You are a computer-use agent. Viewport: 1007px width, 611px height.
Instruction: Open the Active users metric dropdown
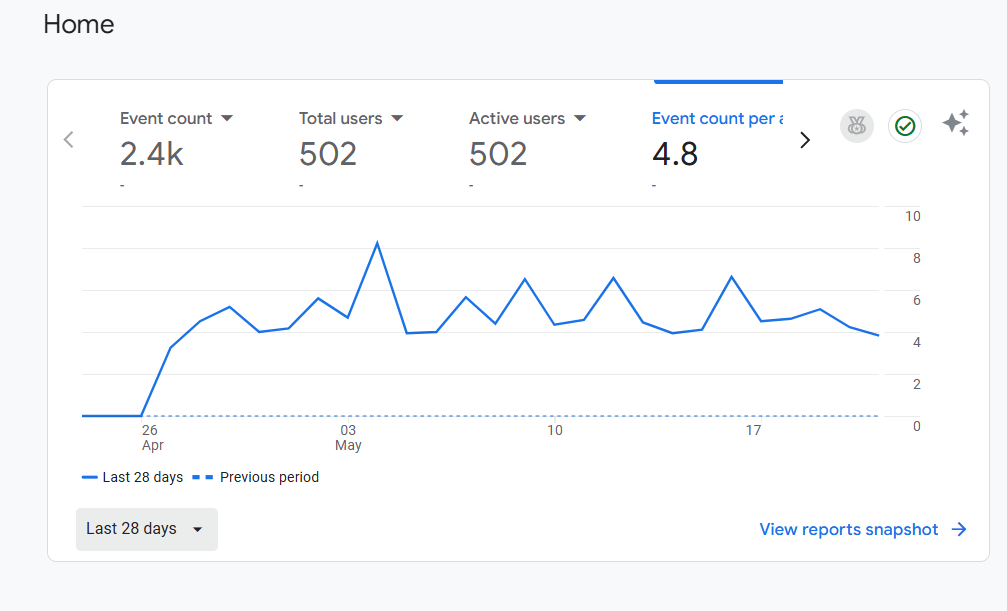click(580, 118)
